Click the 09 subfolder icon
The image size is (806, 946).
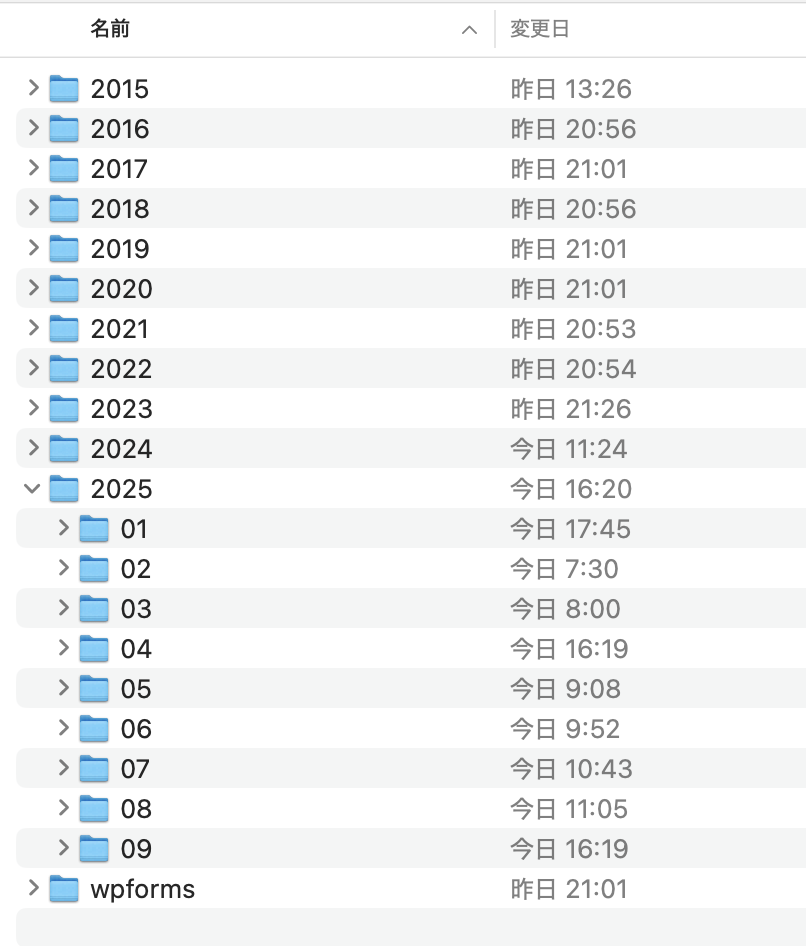94,849
